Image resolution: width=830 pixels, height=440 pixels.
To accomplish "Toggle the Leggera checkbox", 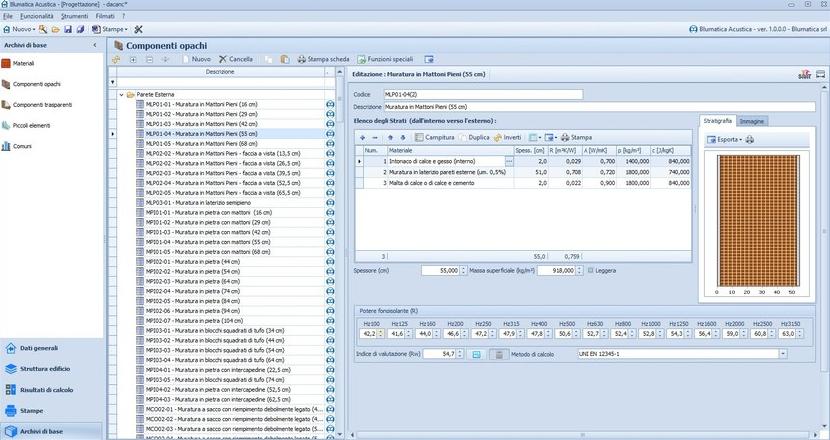I will [x=591, y=270].
